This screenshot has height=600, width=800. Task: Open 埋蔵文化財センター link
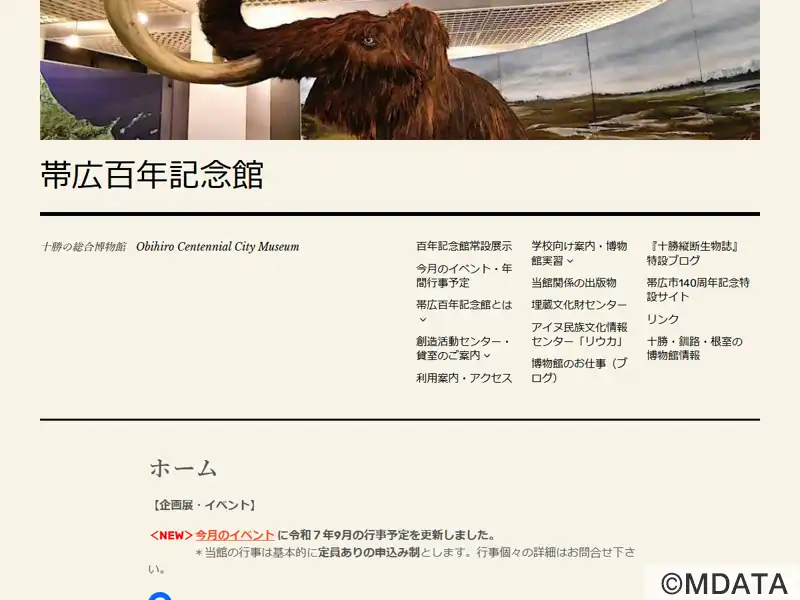pyautogui.click(x=579, y=305)
